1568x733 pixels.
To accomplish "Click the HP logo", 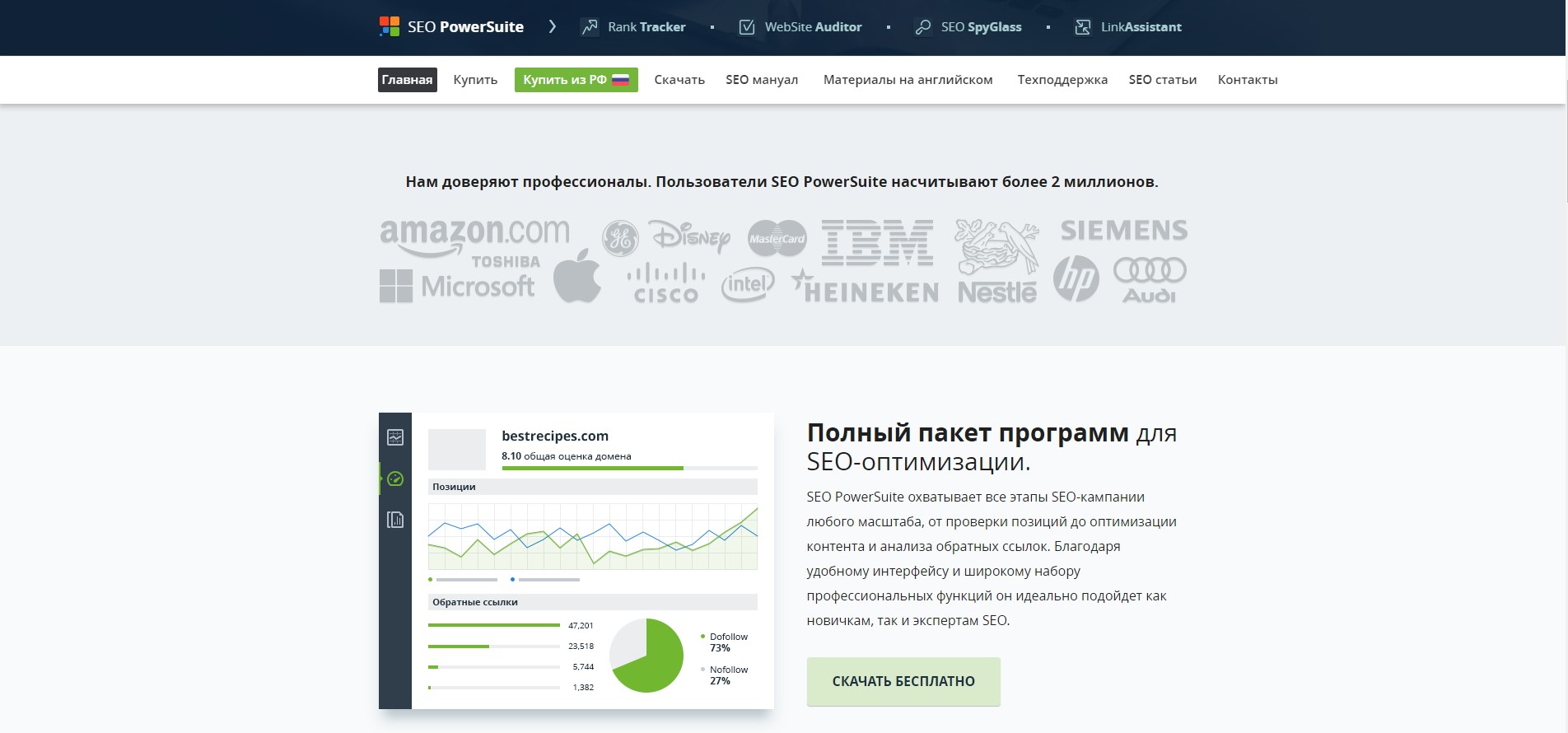I will (1076, 278).
